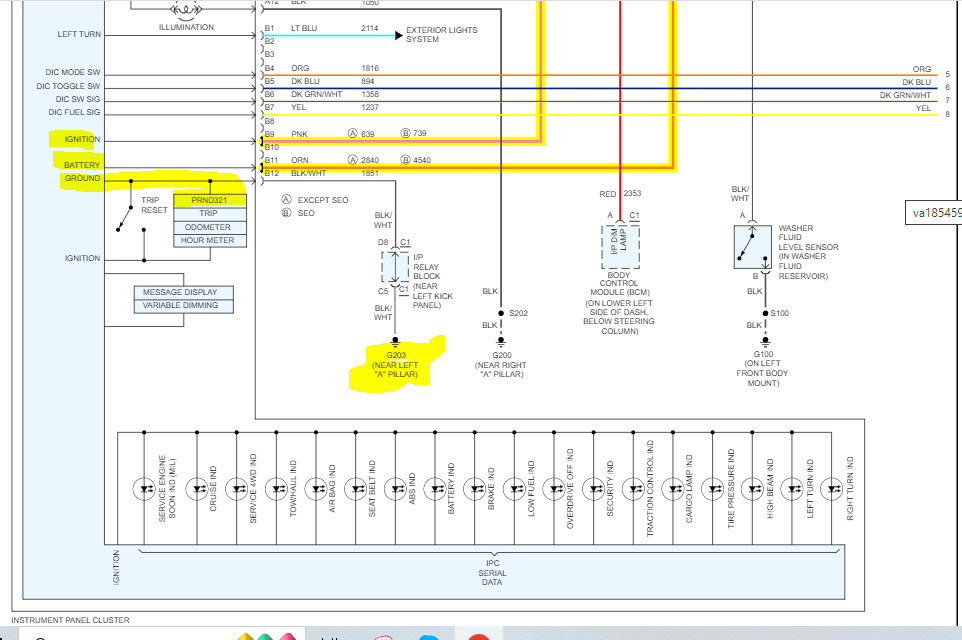Click the highlighted G203 ground label
The image size is (962, 640).
click(395, 364)
